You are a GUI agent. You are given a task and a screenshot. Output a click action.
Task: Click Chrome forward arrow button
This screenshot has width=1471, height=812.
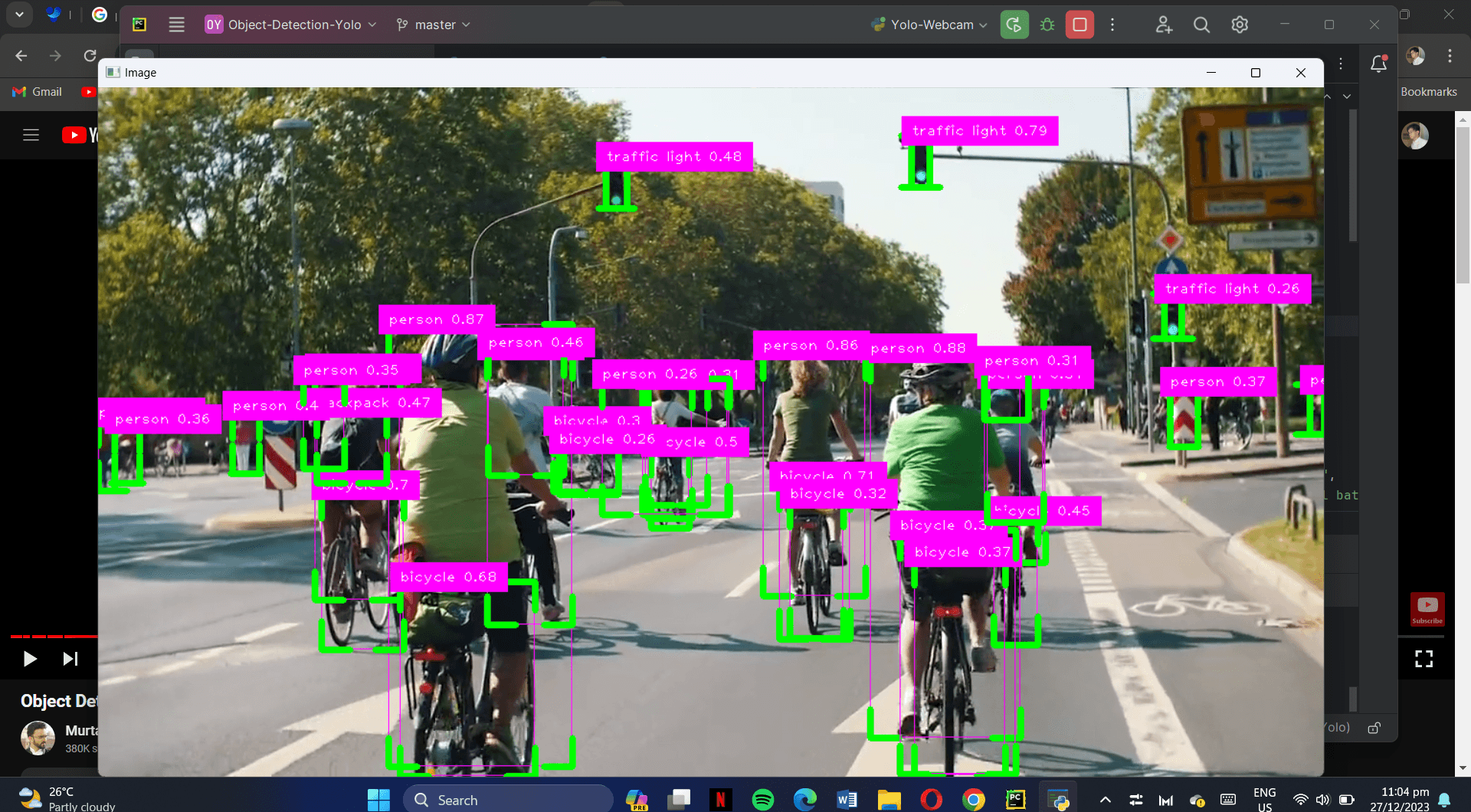click(x=55, y=56)
